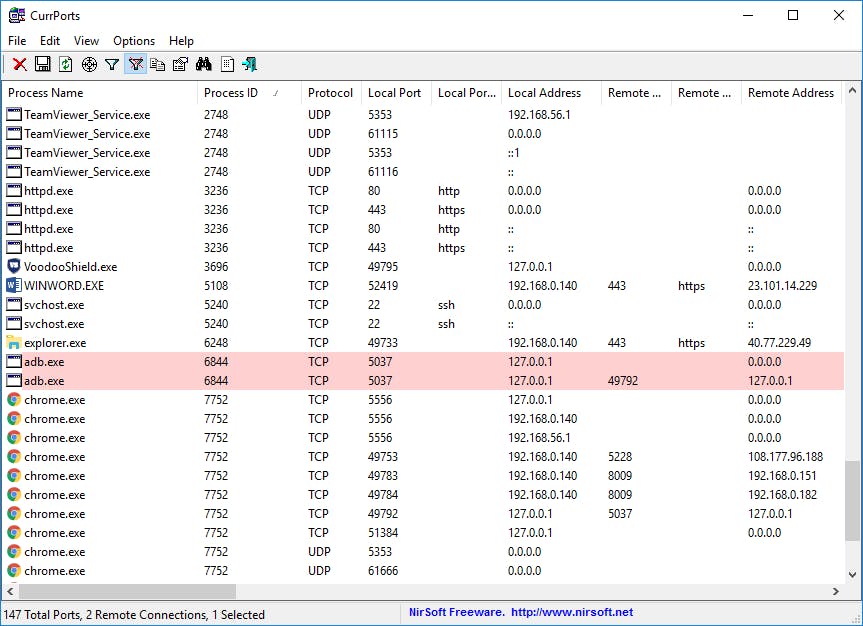The image size is (863, 626).
Task: Click the vertical scrollbar thumb
Action: tap(853, 500)
